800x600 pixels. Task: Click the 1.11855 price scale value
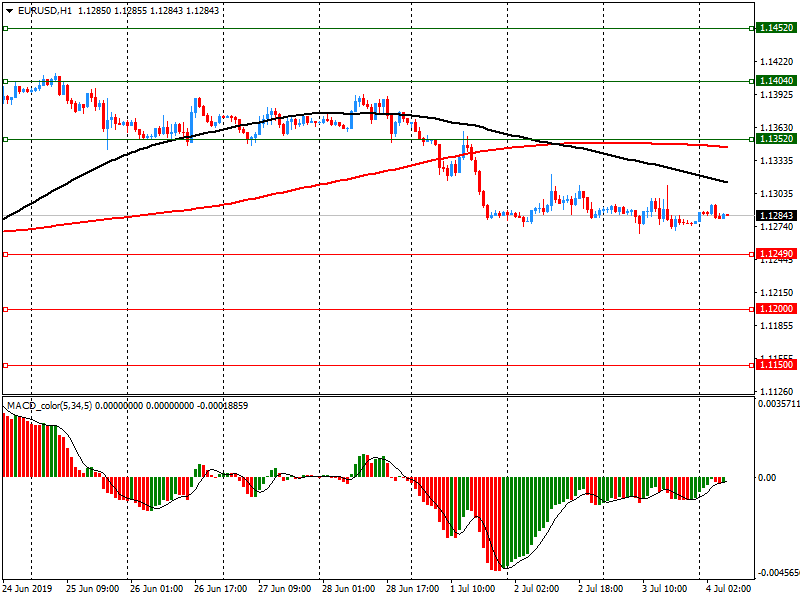[x=777, y=326]
